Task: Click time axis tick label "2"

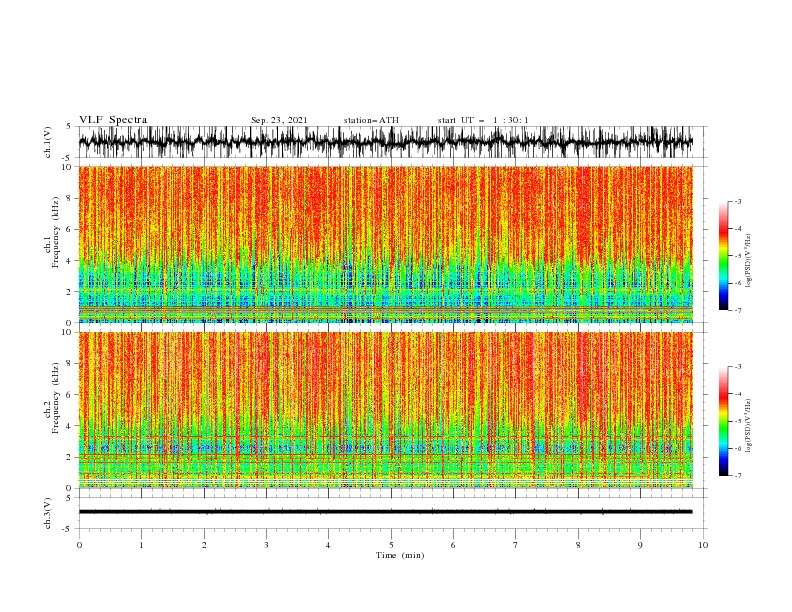Action: pos(204,545)
